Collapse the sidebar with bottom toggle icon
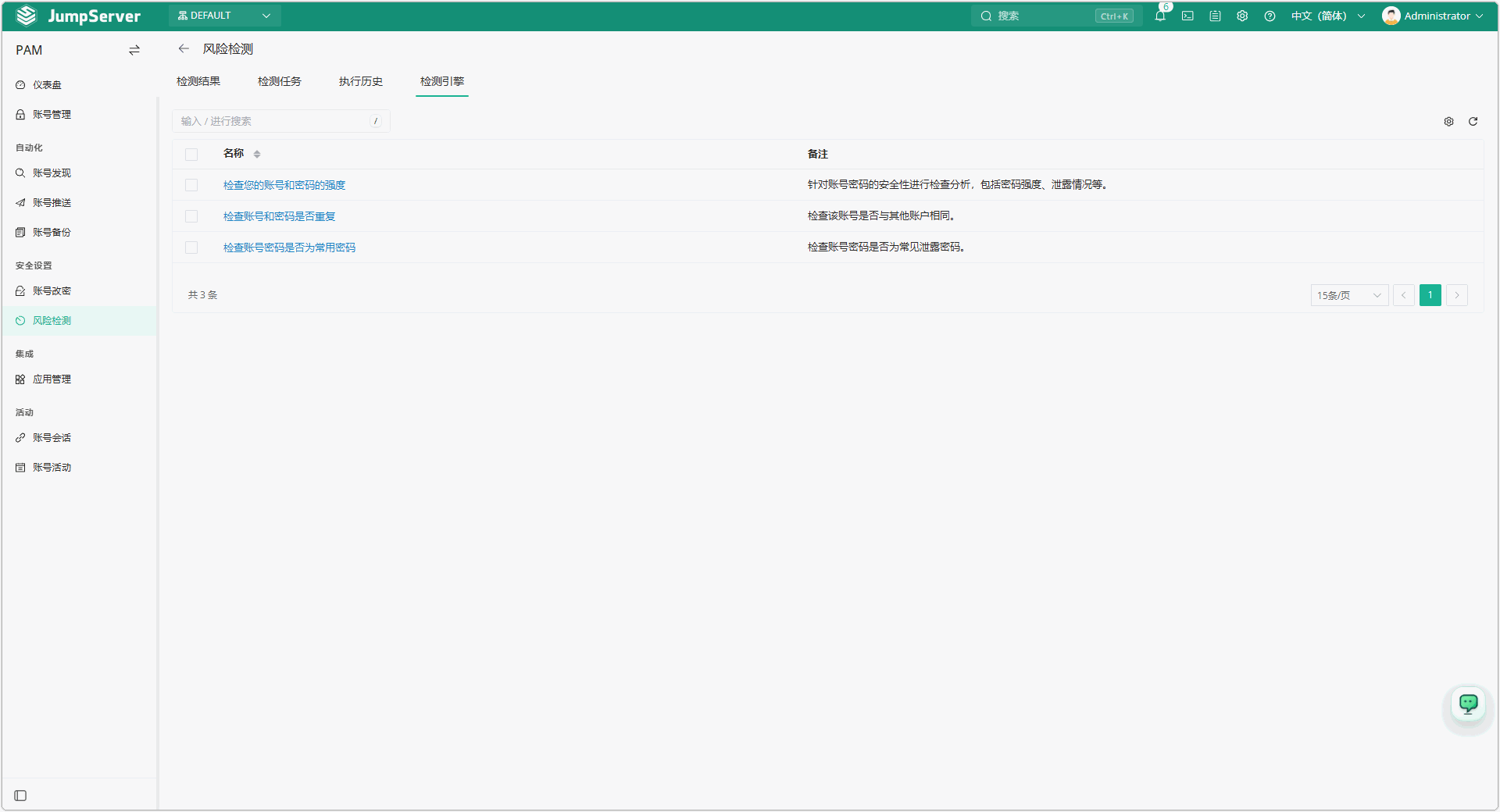The height and width of the screenshot is (812, 1500). (x=20, y=796)
